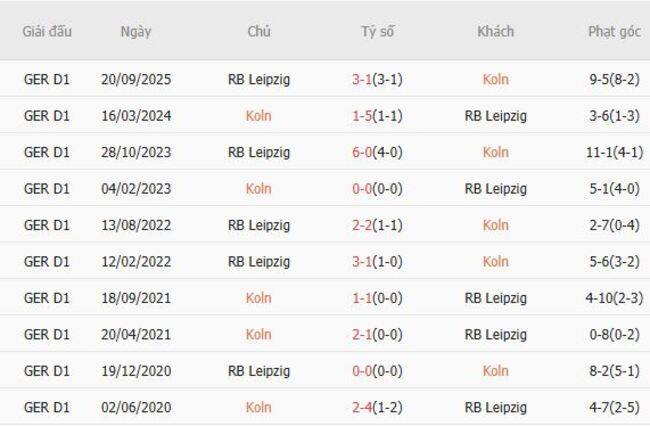Viewport: 650px width, 426px height.
Task: Open the 1-1 score from 18/09/2021
Action: point(377,298)
